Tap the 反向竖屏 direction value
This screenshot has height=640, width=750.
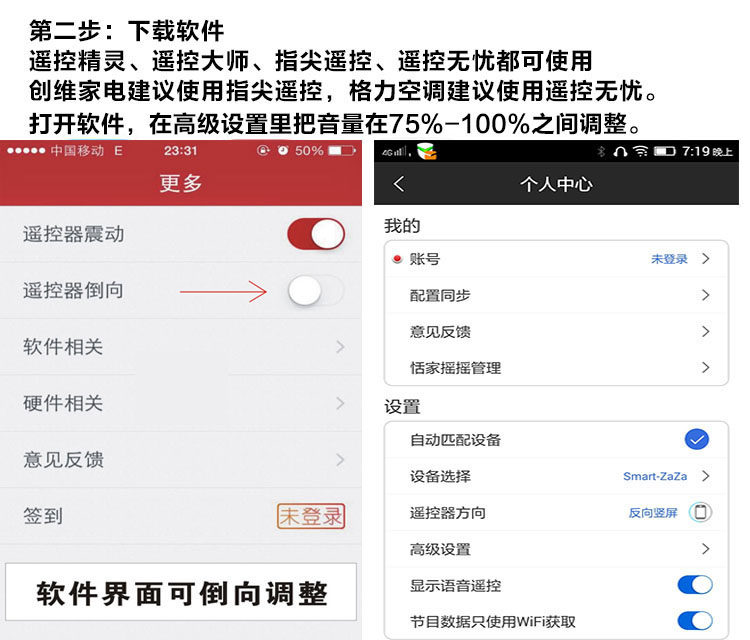(653, 513)
